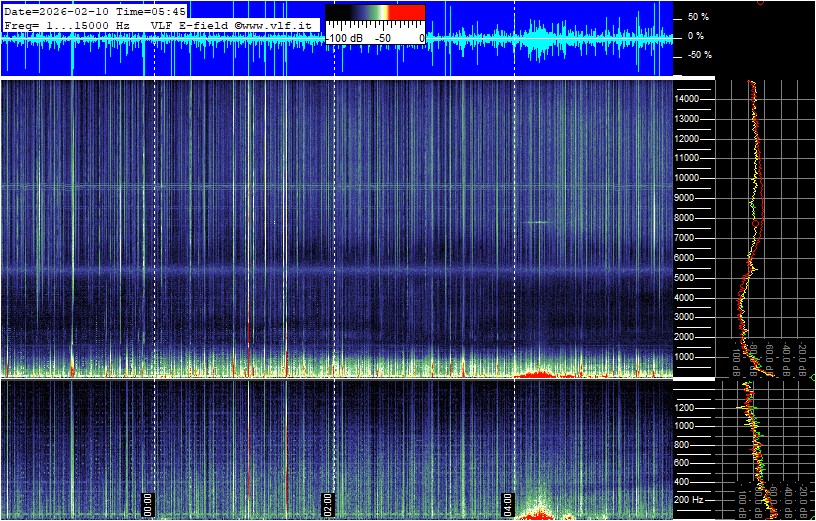Click the Date=2026-02-10 timestamp text

(57, 11)
